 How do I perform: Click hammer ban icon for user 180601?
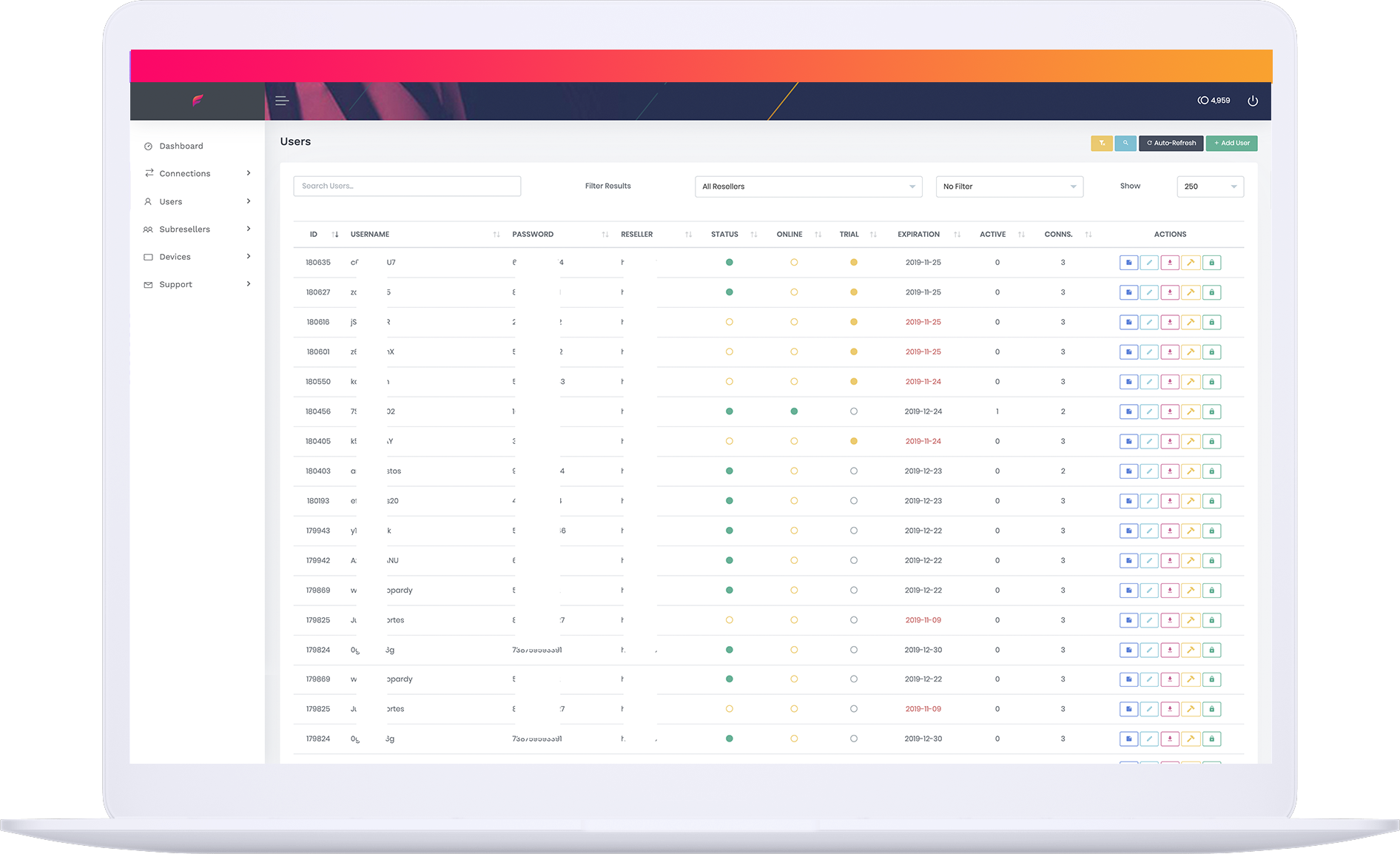pyautogui.click(x=1191, y=352)
